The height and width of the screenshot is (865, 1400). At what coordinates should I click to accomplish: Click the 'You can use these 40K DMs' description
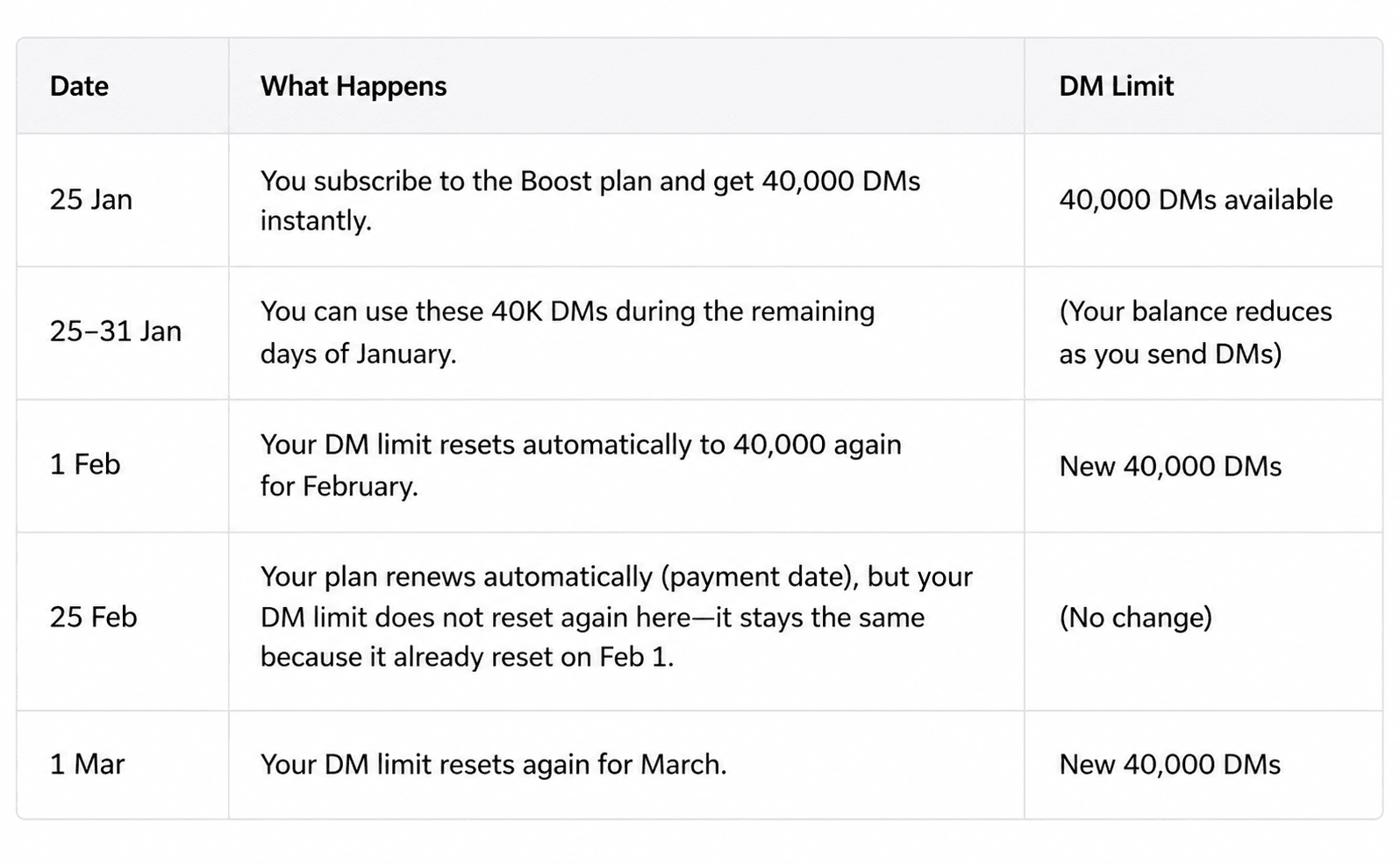[568, 332]
